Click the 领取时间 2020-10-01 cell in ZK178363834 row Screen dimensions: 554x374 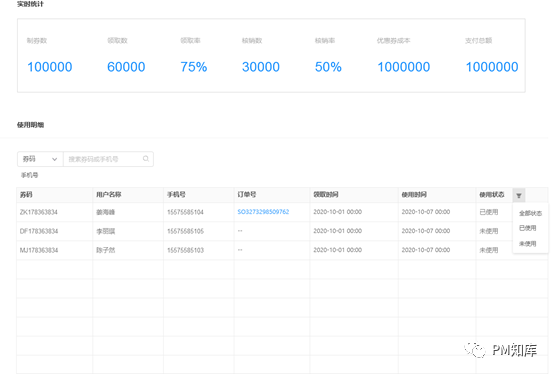(x=338, y=212)
